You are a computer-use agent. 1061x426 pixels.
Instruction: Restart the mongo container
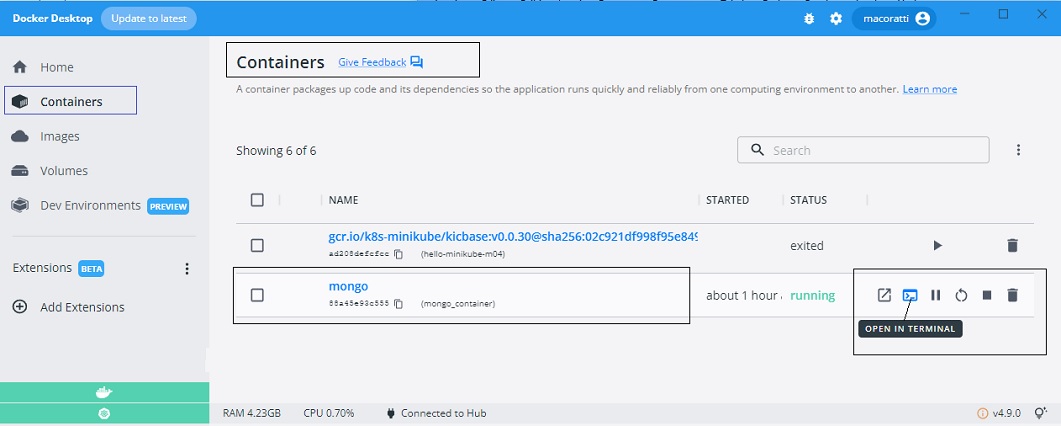point(961,295)
